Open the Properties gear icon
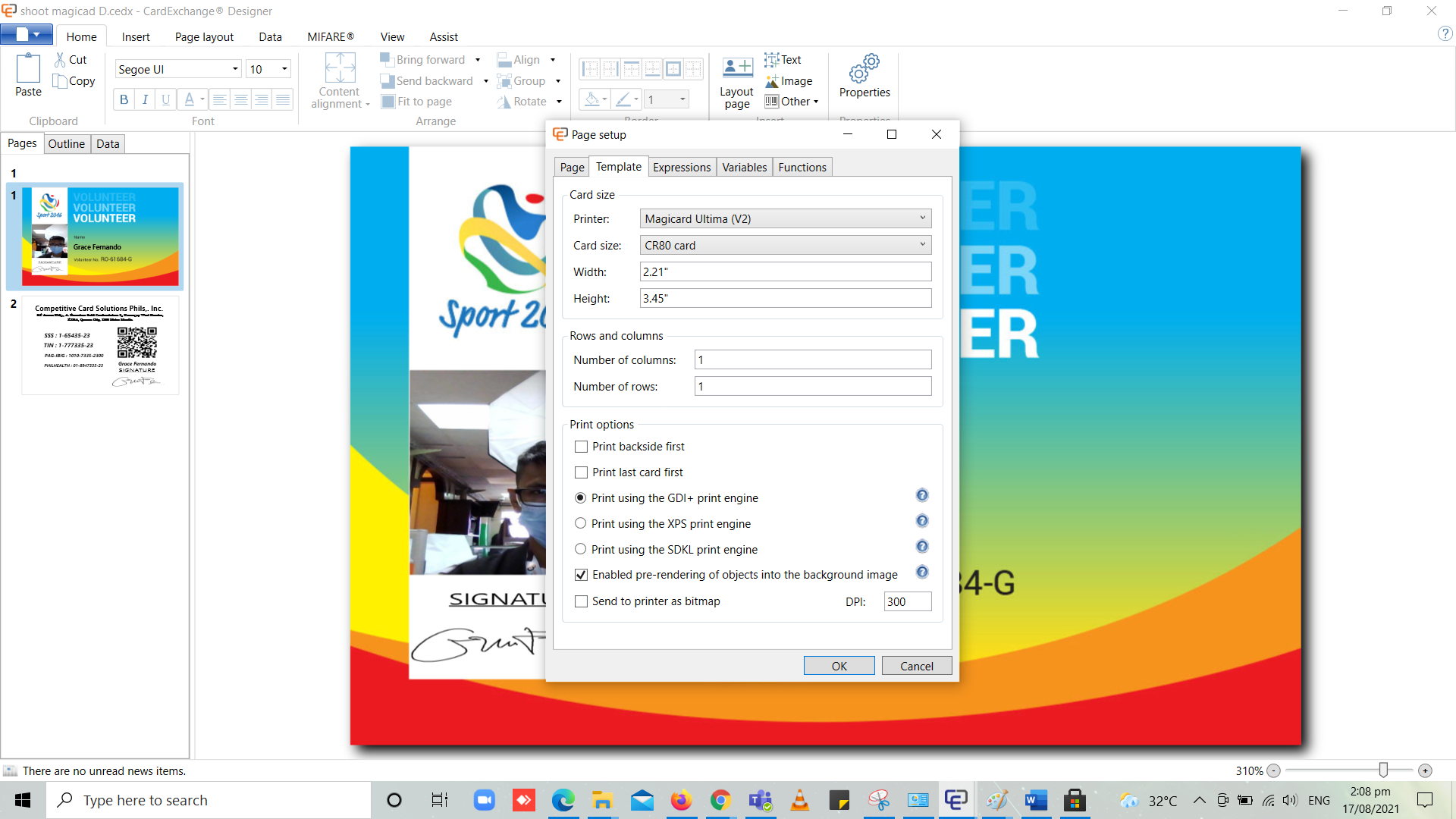The width and height of the screenshot is (1456, 819). 864,68
